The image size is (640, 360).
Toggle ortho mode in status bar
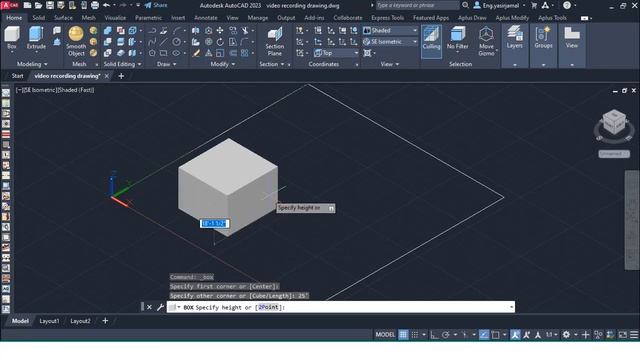click(434, 335)
